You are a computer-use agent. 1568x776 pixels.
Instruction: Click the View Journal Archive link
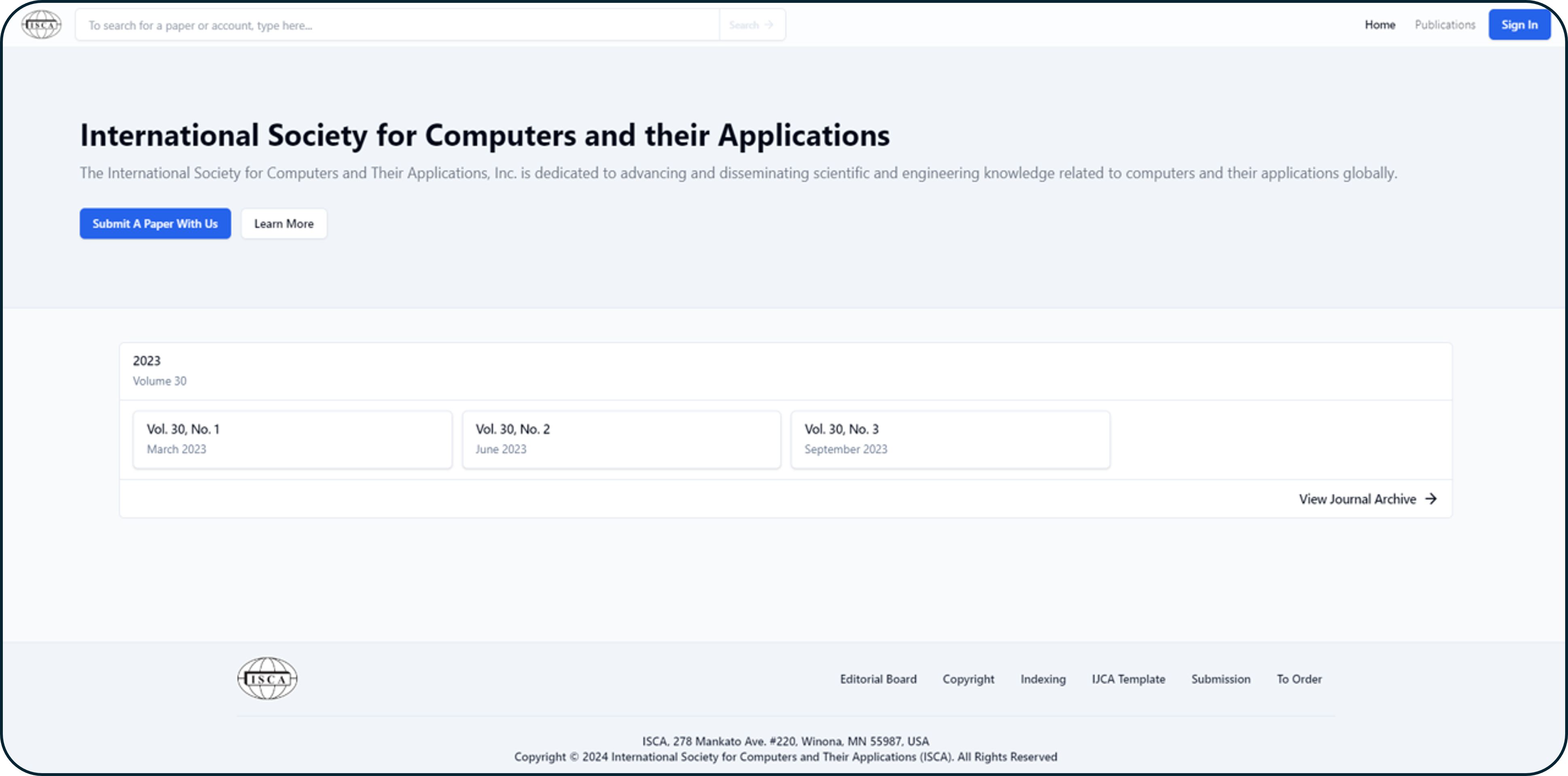click(1368, 499)
